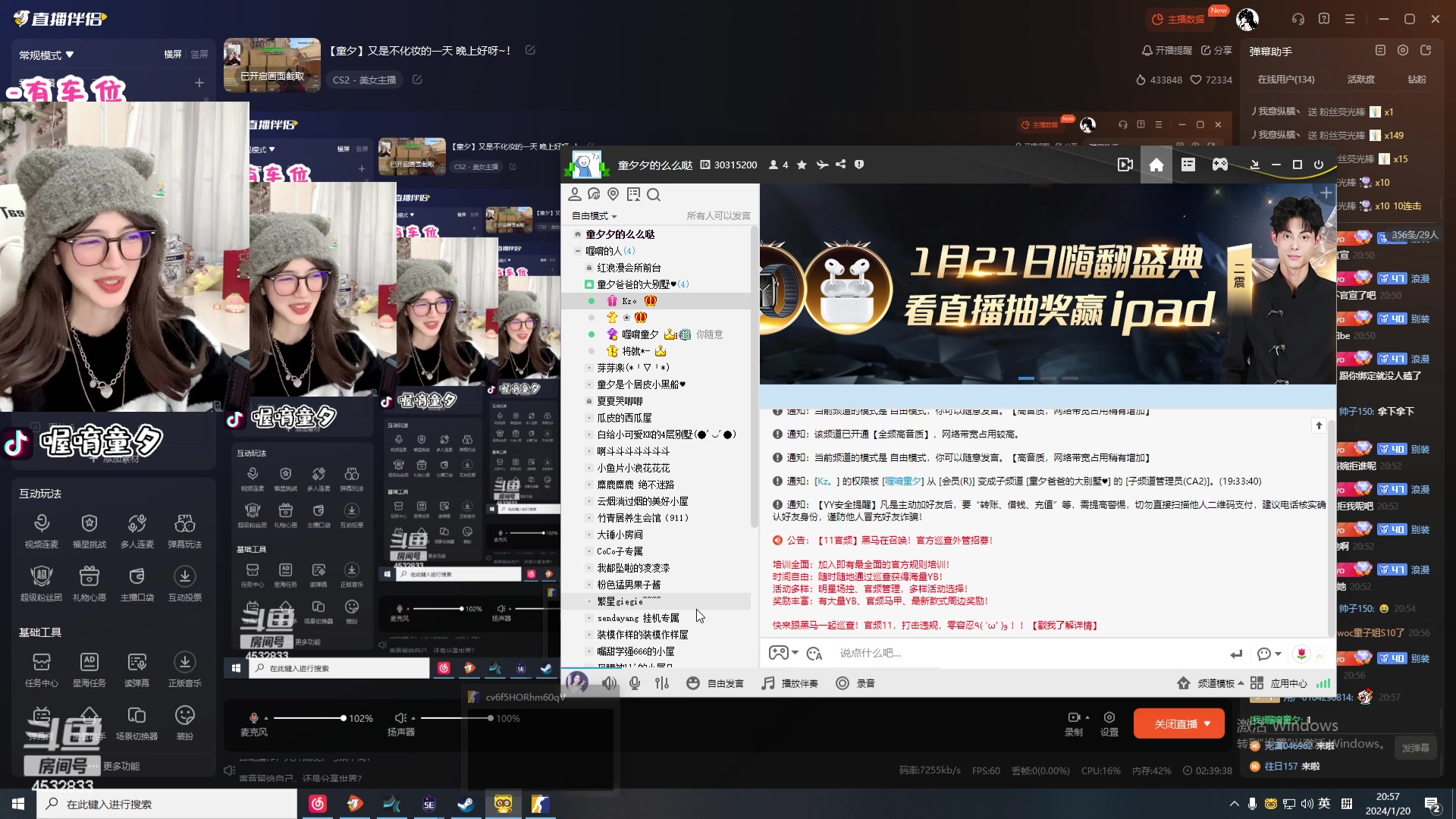The height and width of the screenshot is (819, 1456).
Task: Download the 正版音乐 music tool
Action: 185,669
